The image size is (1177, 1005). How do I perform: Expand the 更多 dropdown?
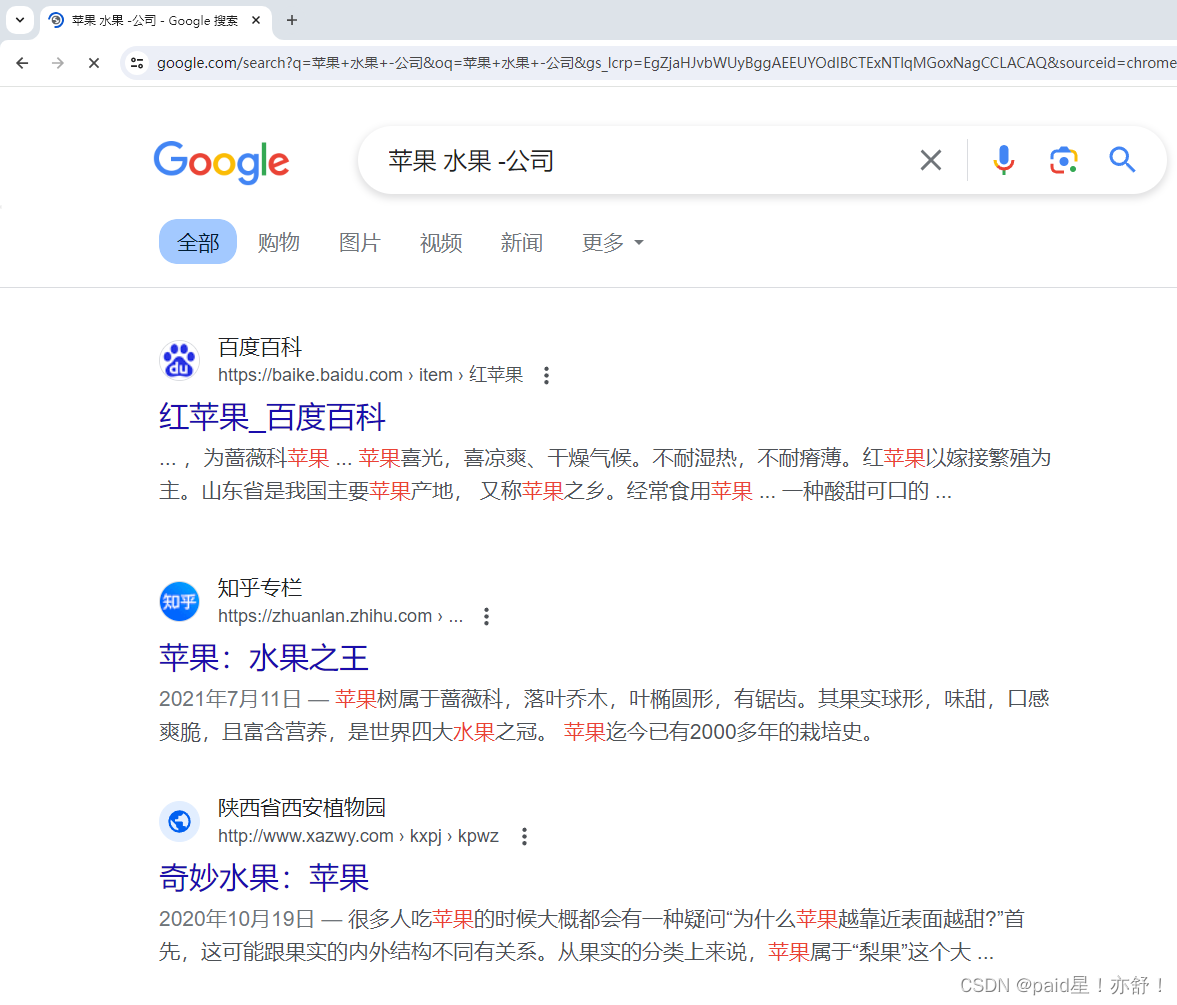click(613, 242)
